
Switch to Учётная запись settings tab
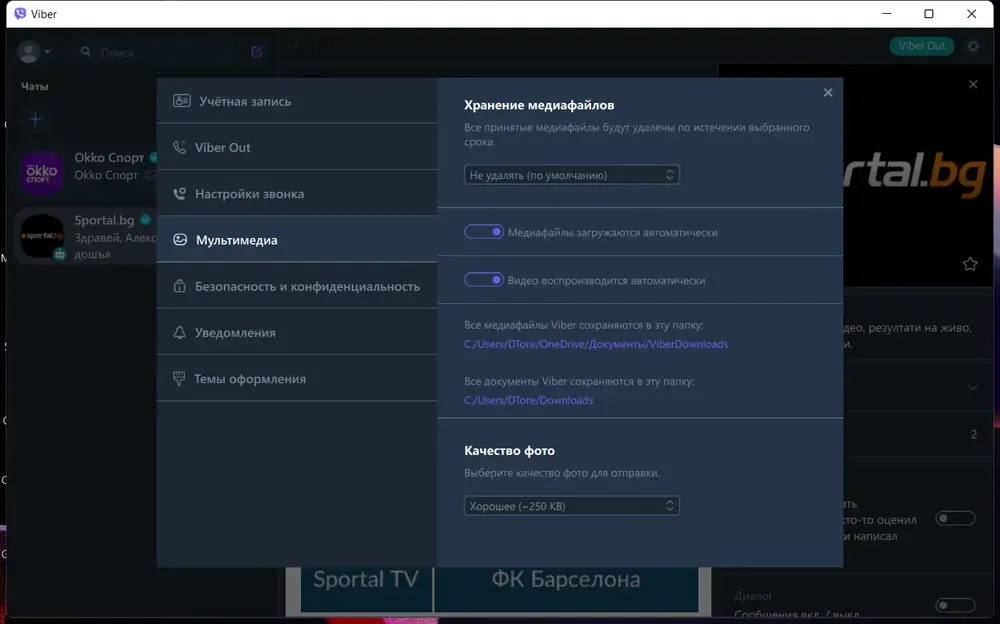click(297, 101)
